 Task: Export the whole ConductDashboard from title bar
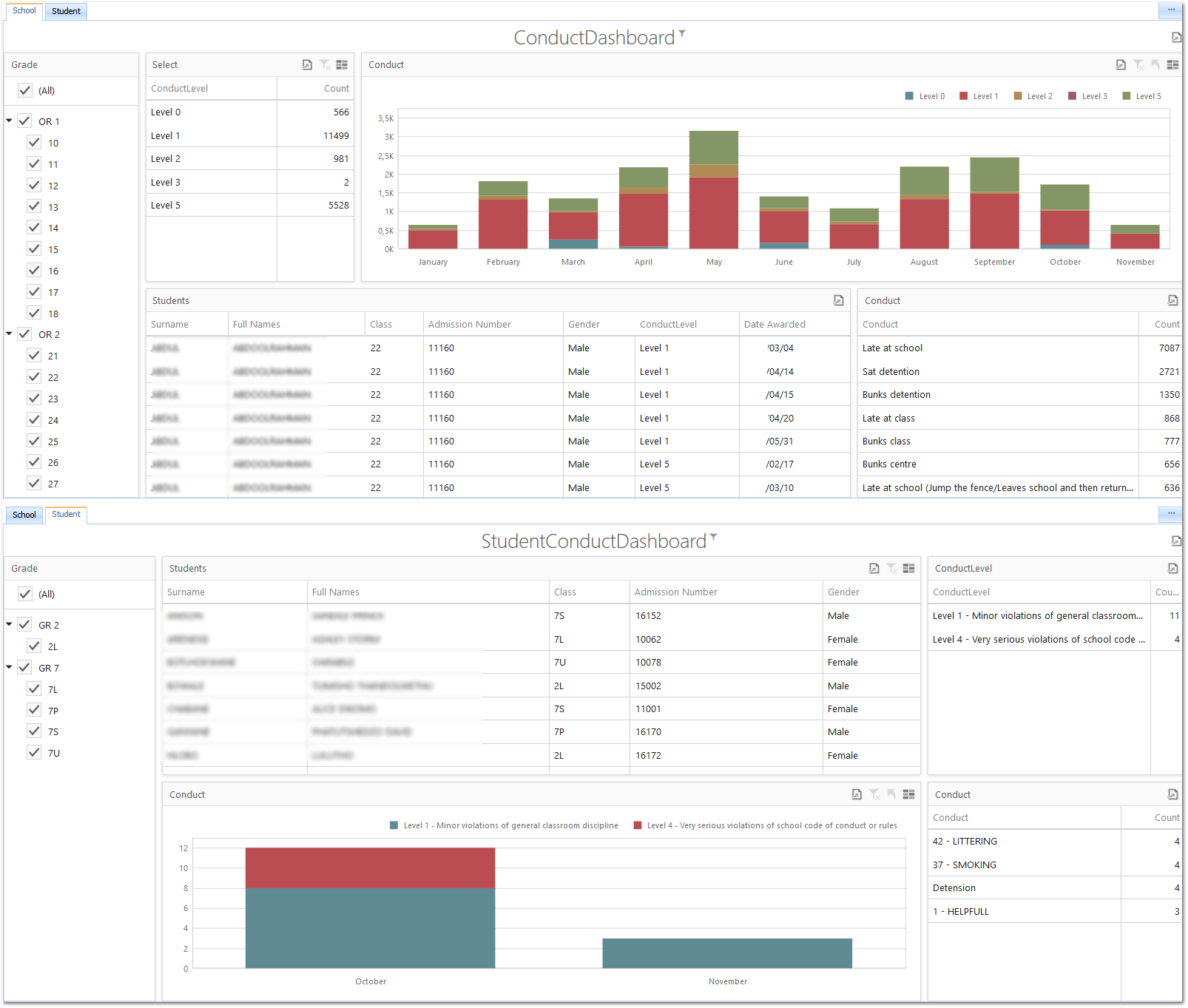point(1176,38)
